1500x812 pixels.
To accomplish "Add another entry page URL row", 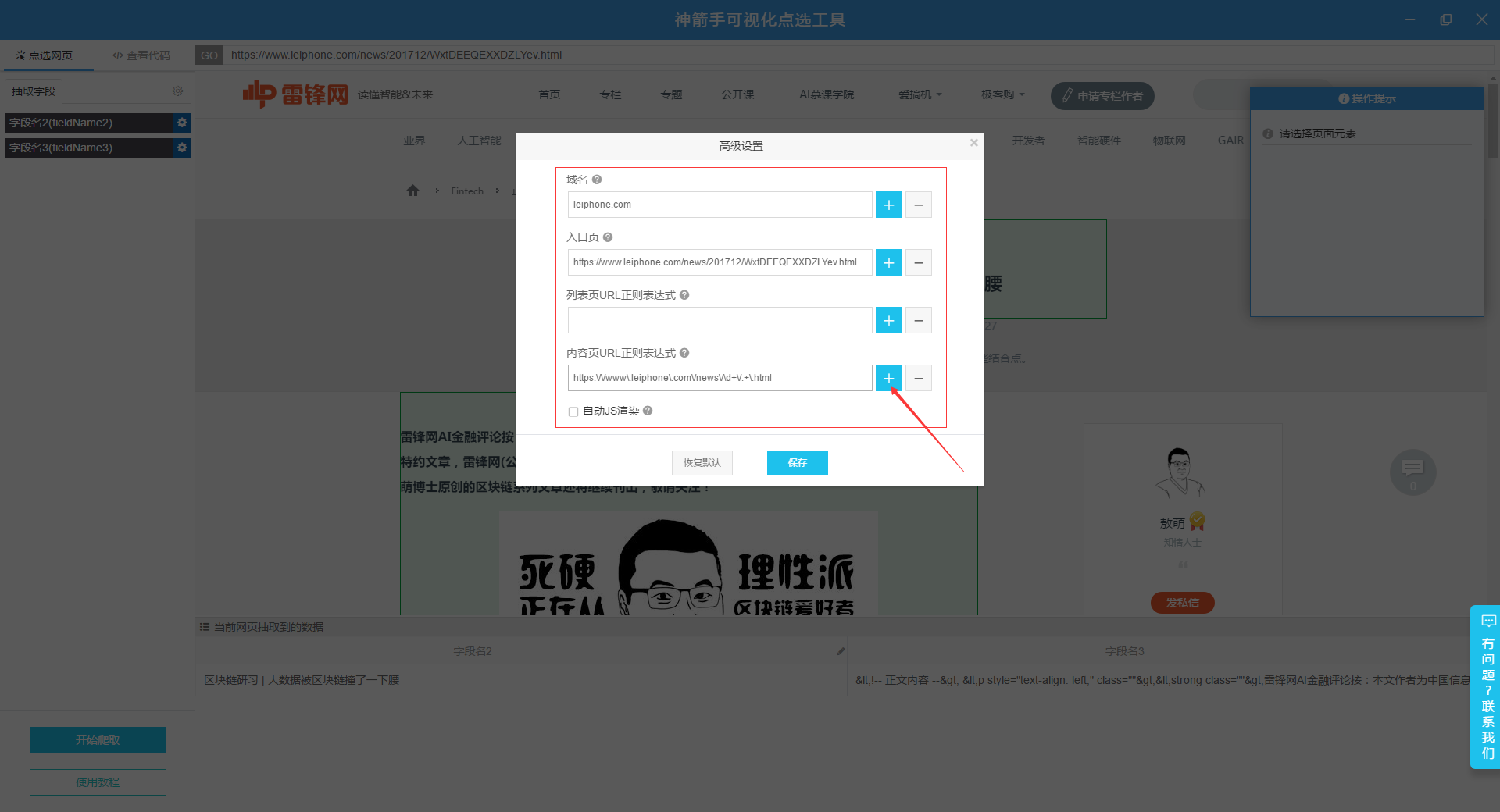I will [x=888, y=262].
